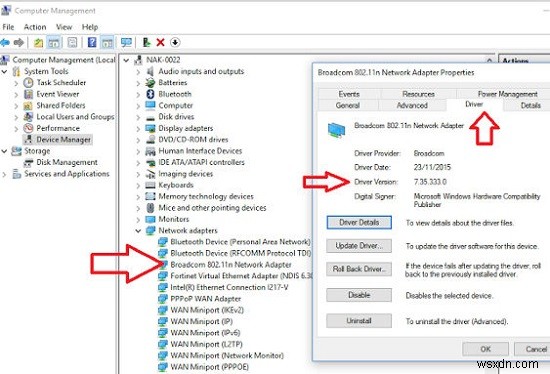Select Broadcom 802.11n Network Adapter in list

tap(231, 265)
